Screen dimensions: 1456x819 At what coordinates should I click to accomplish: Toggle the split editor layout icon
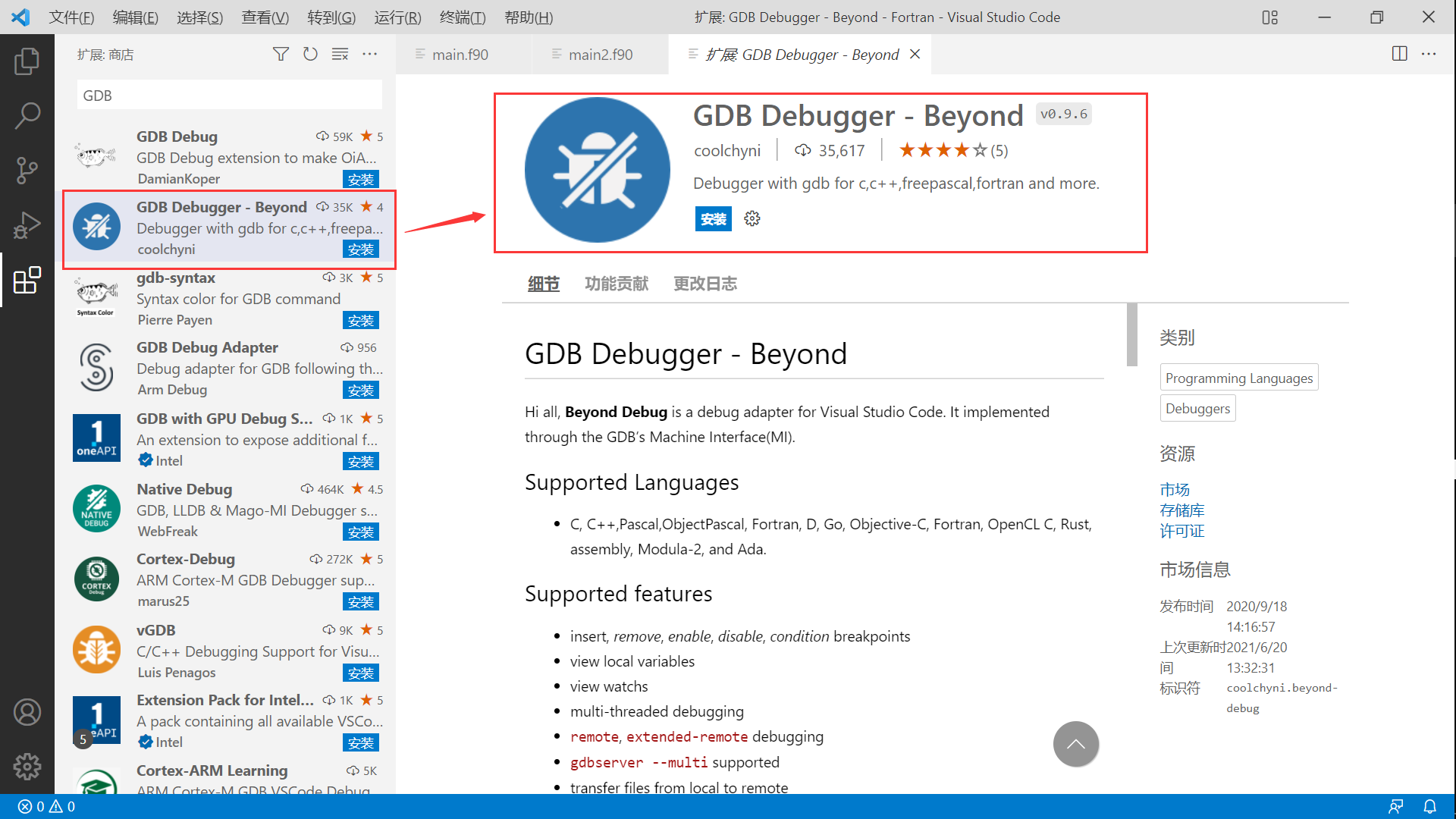1400,54
